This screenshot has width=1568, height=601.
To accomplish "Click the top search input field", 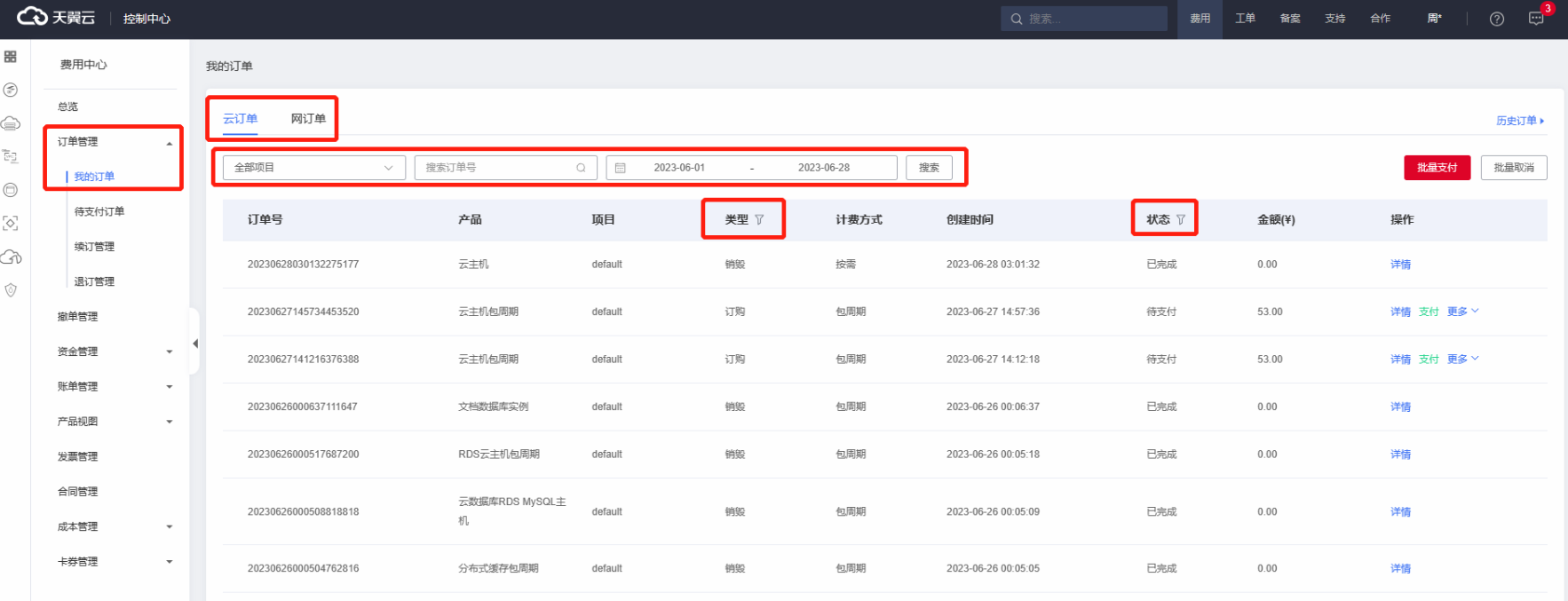I will [1092, 19].
